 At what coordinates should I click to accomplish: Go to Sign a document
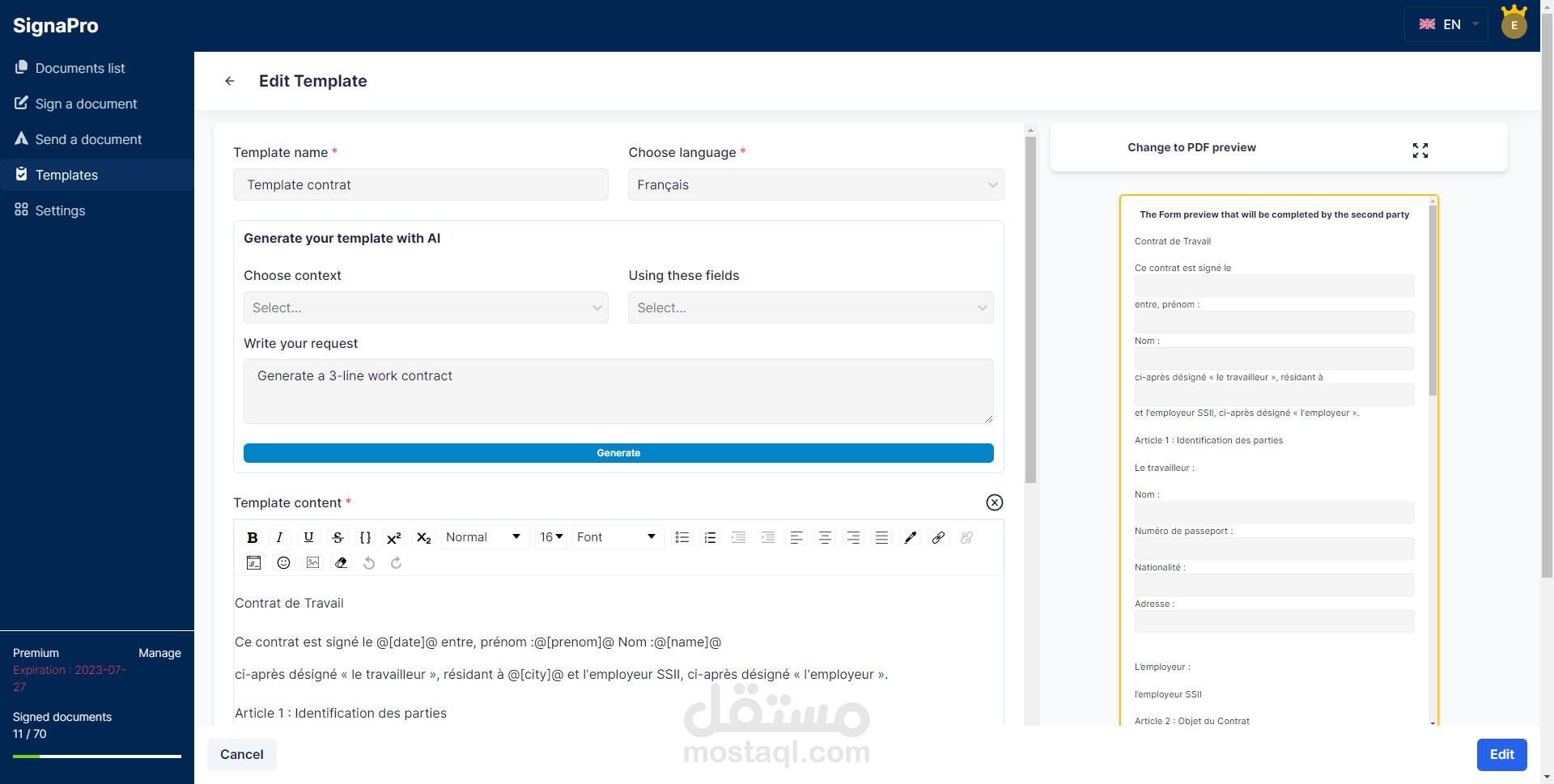tap(97, 104)
